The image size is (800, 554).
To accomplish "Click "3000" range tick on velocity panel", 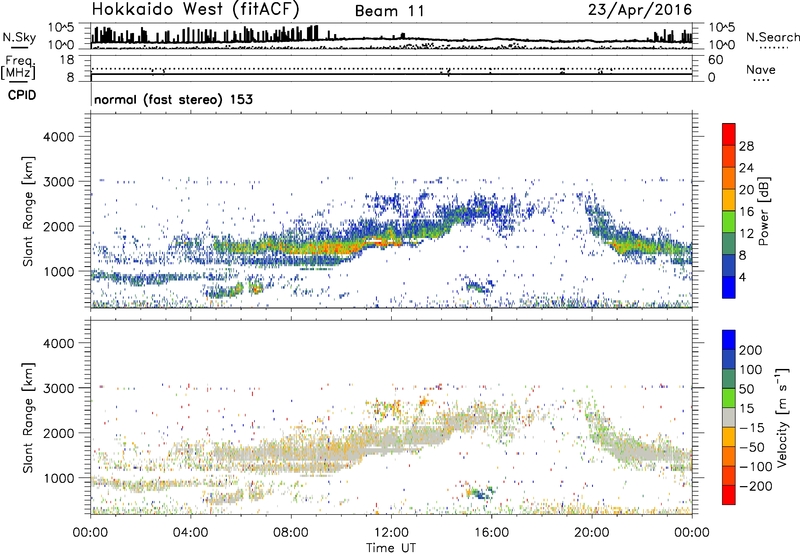I will click(x=58, y=388).
